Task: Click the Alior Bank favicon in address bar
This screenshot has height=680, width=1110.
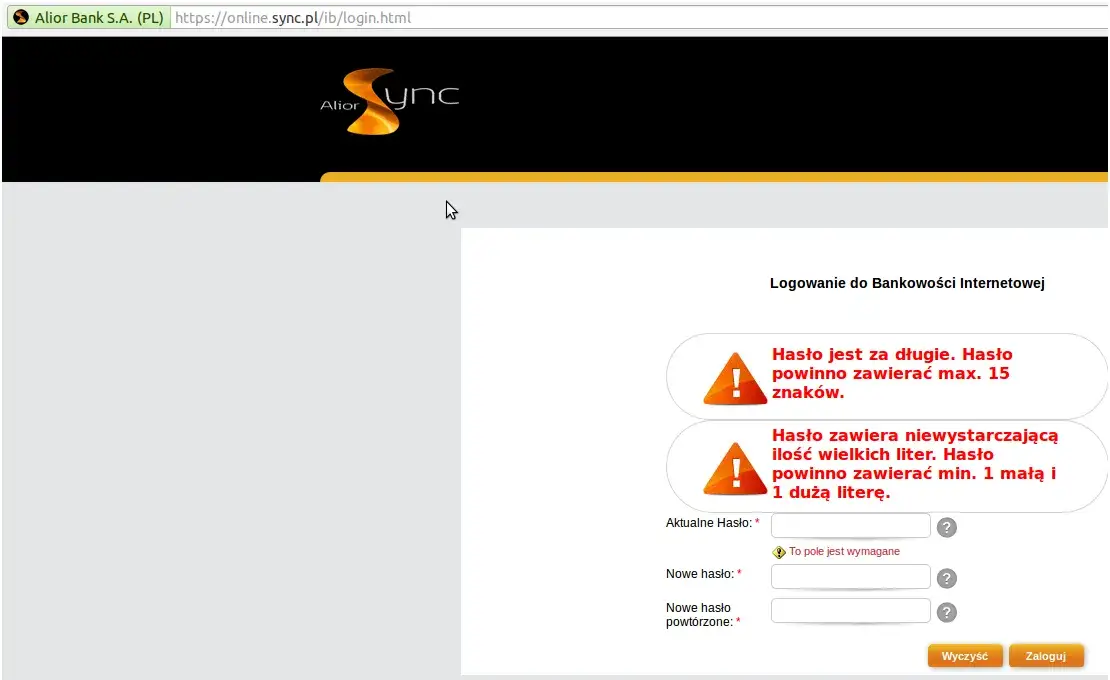Action: (x=20, y=17)
